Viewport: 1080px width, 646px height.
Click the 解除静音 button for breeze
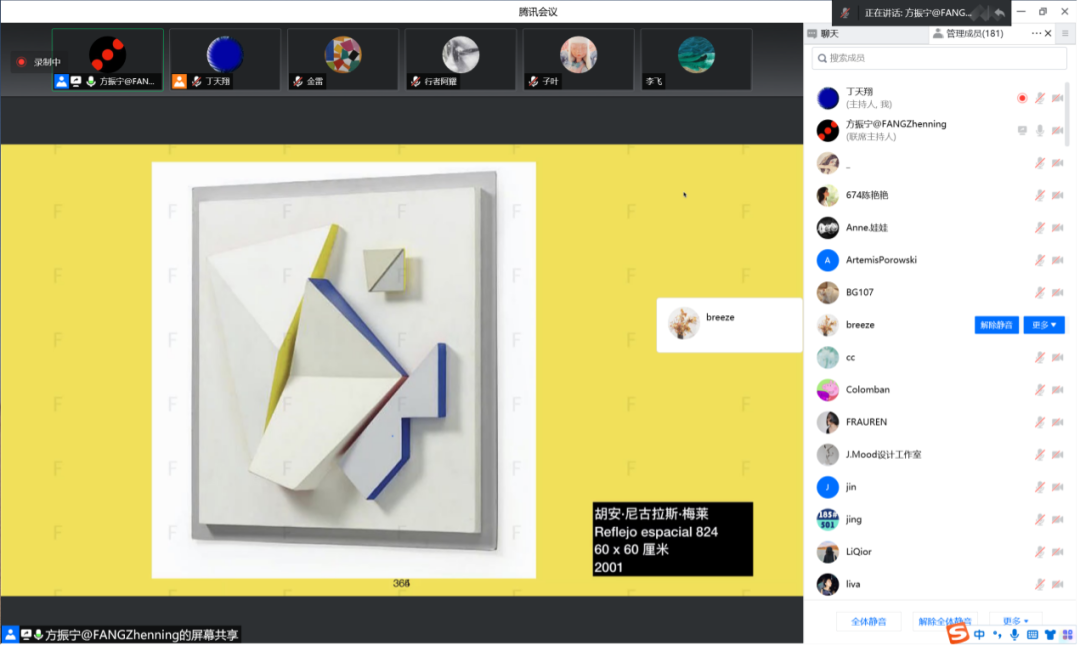[x=996, y=325]
